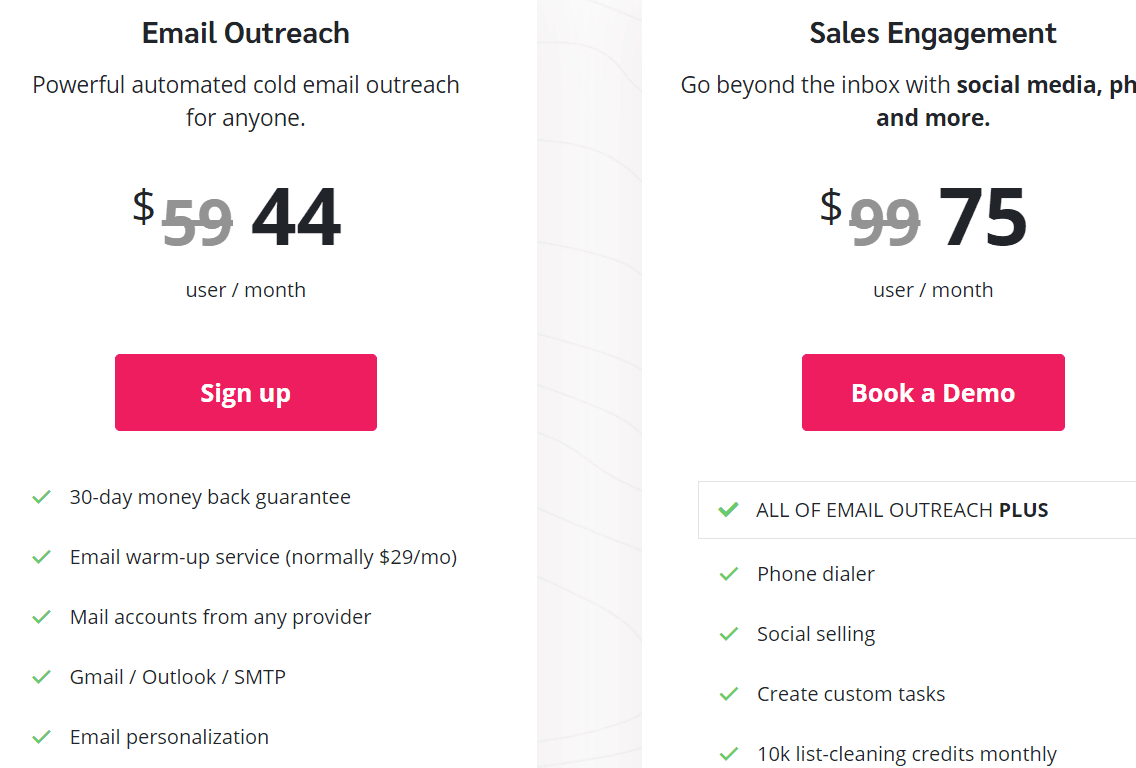Click checkmark next to Social selling
This screenshot has width=1136, height=768.
[x=729, y=635]
